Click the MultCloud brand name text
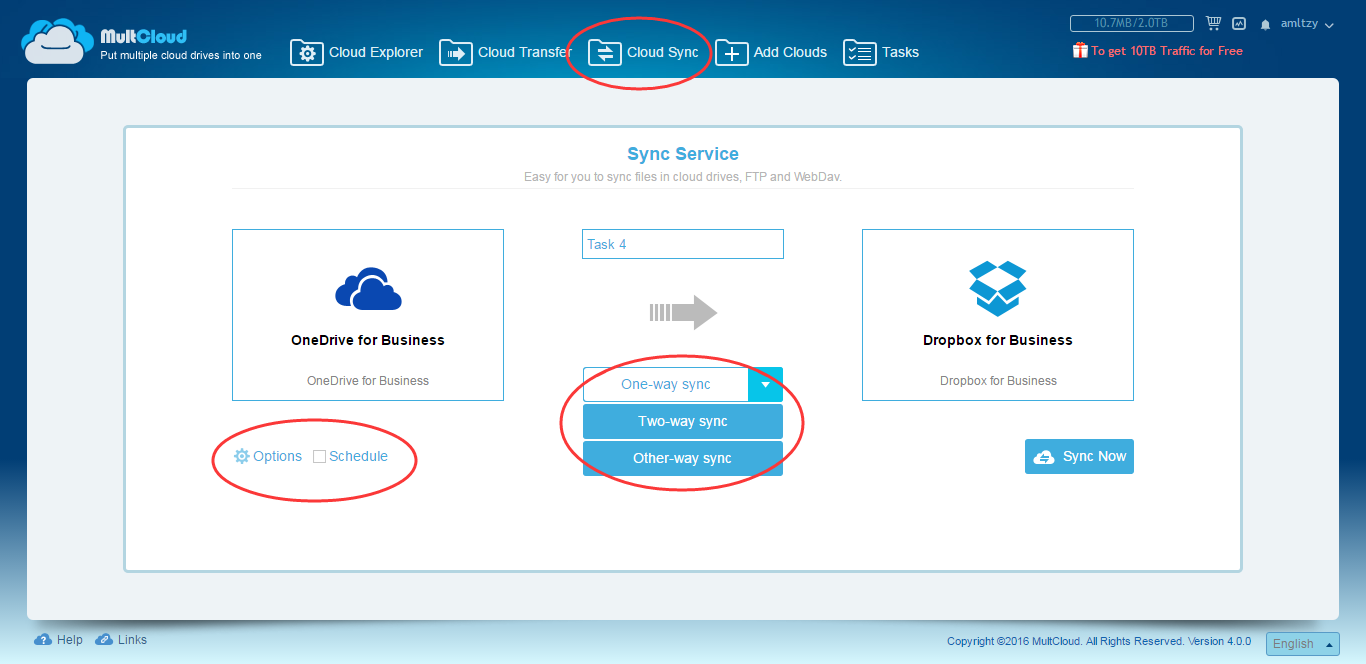This screenshot has width=1366, height=664. [x=144, y=37]
